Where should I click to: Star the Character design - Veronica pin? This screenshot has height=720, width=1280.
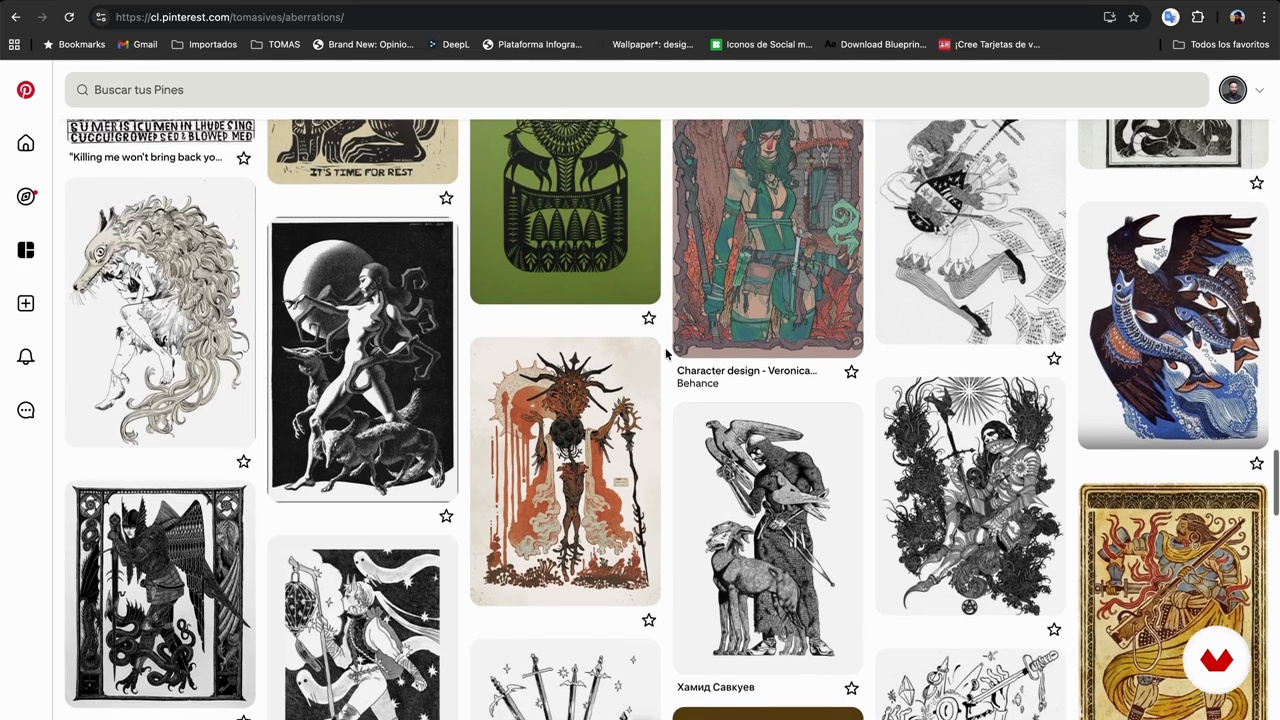click(851, 372)
